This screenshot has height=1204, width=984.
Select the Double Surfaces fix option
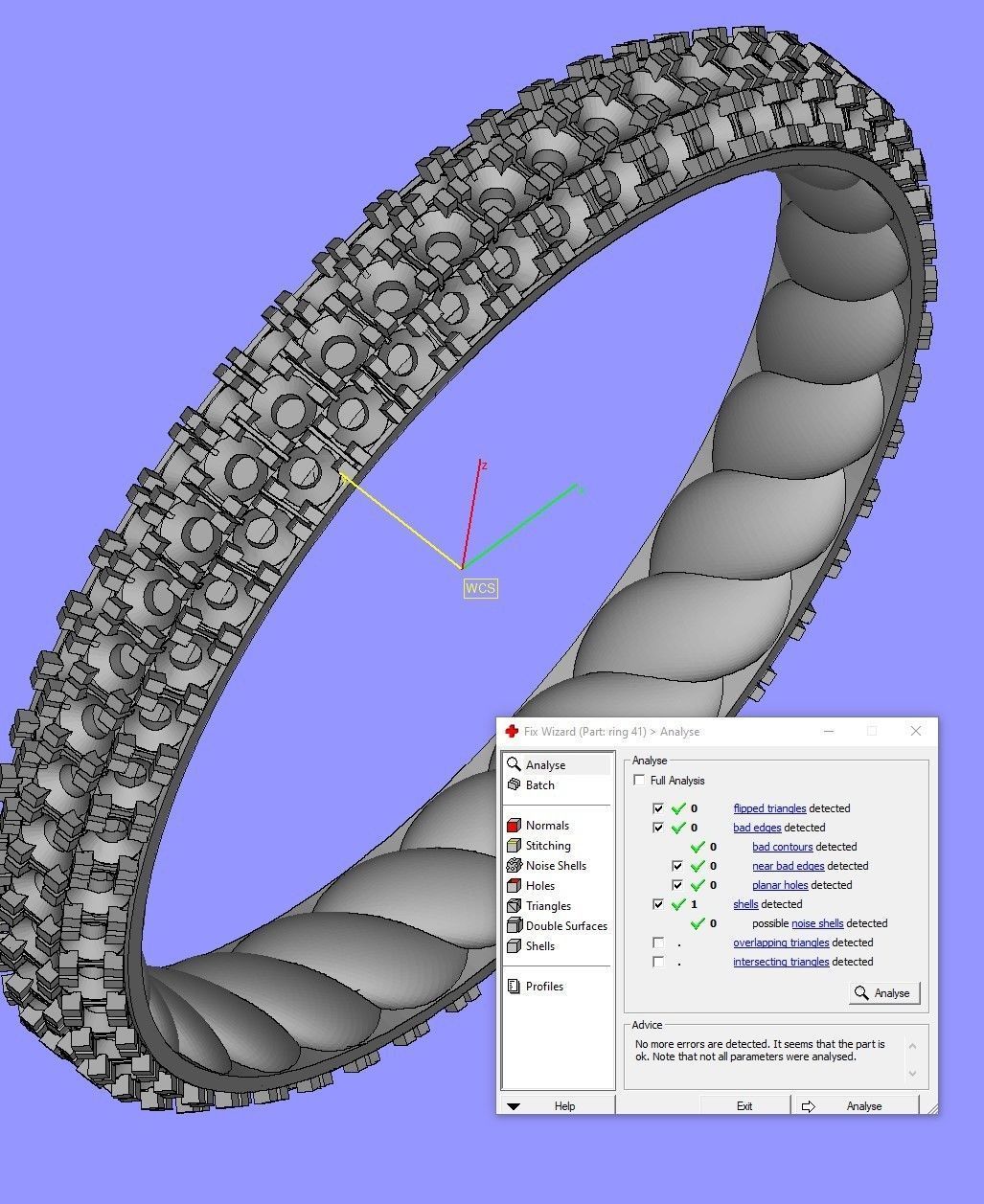(557, 925)
